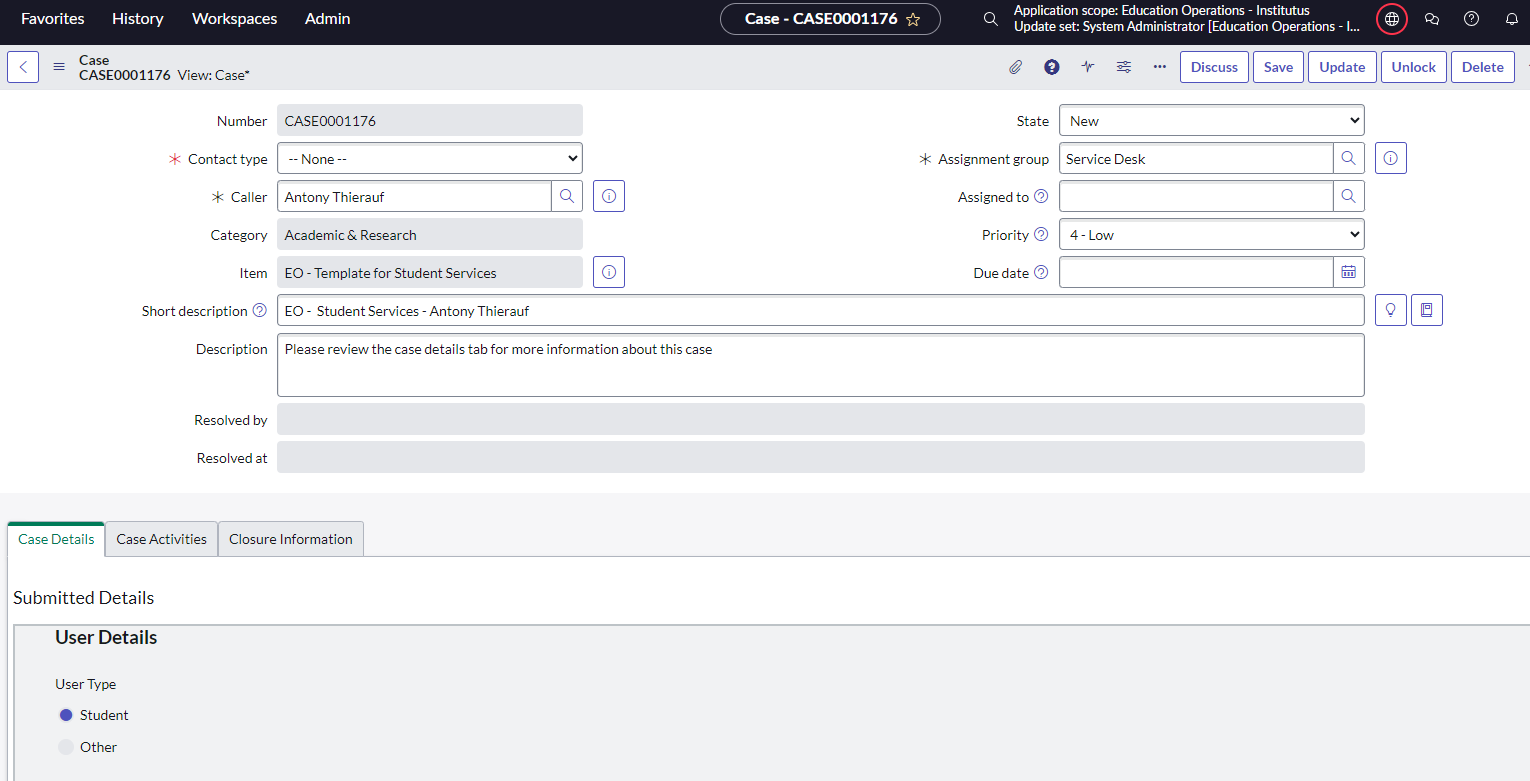Screen dimensions: 1530x781
Task: Open notifications bell icon
Action: pos(1511,19)
